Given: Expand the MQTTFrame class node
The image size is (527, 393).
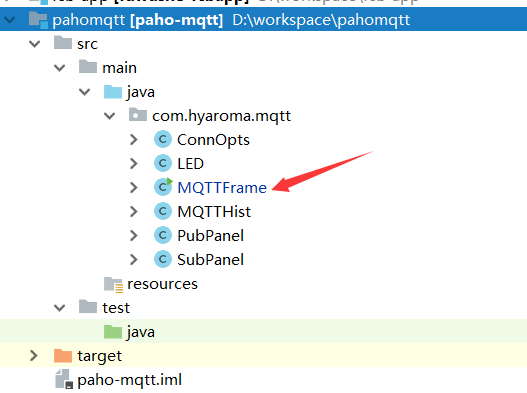Looking at the screenshot, I should click(x=134, y=188).
